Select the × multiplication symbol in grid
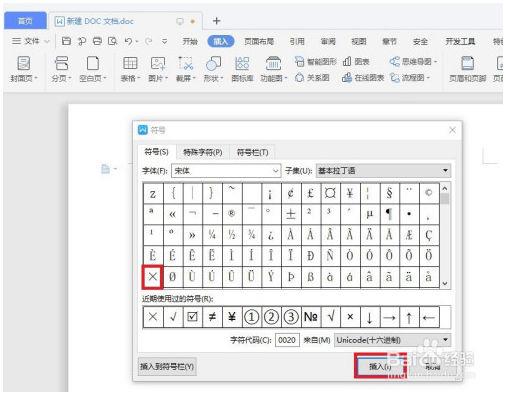Image resolution: width=506 pixels, height=395 pixels. point(153,277)
